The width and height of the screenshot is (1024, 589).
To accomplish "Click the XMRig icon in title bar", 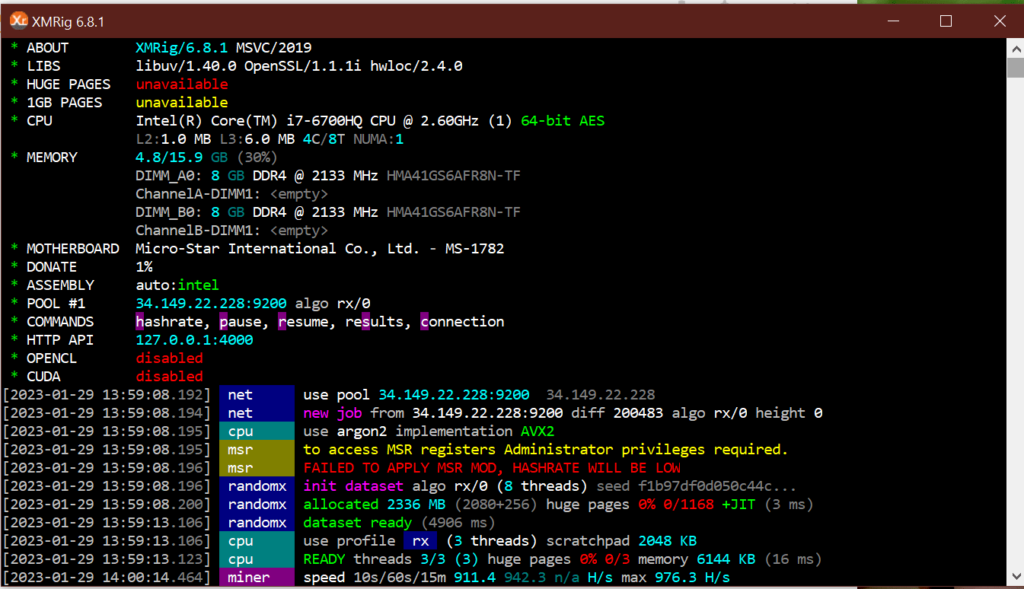I will coord(18,21).
